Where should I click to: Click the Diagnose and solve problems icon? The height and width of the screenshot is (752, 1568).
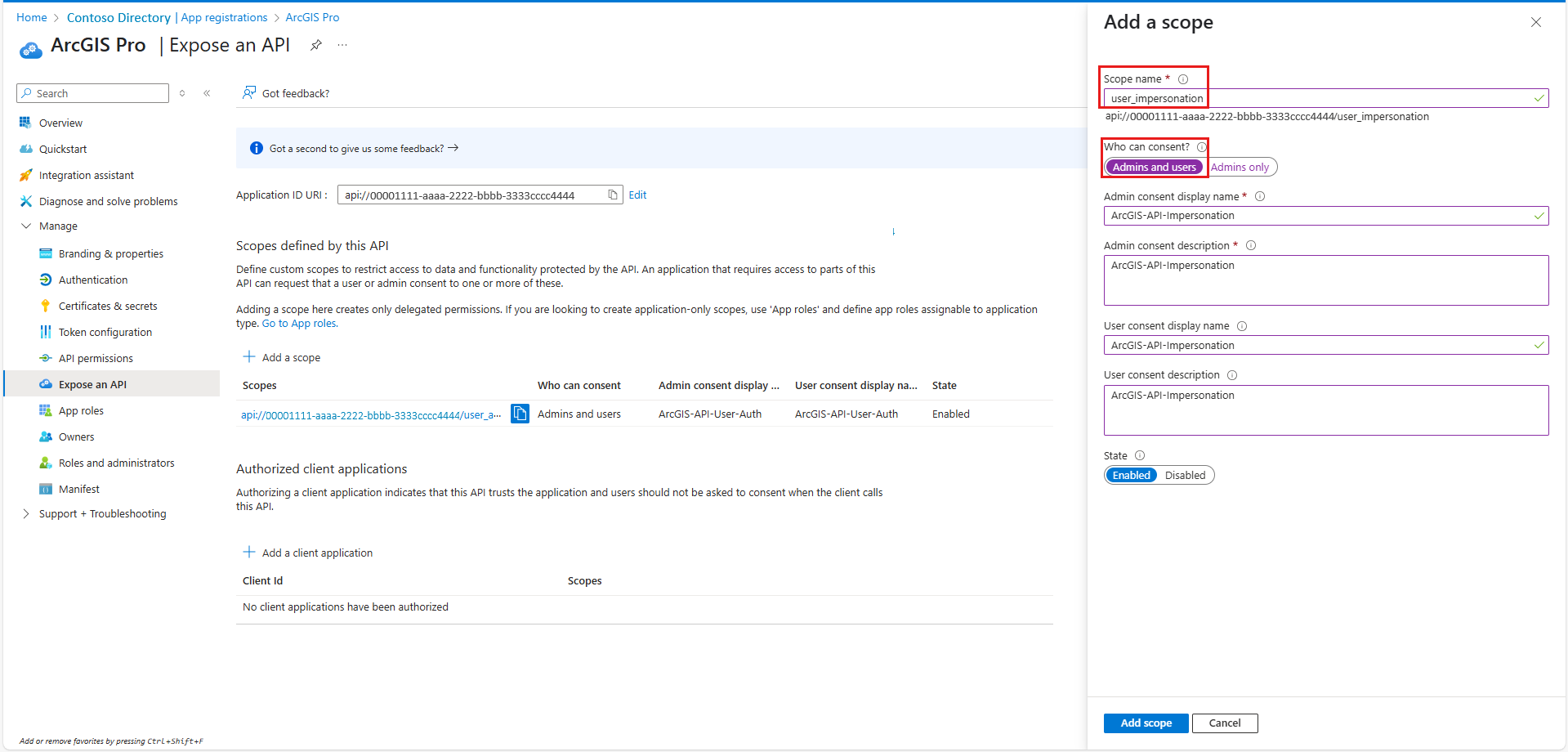25,201
